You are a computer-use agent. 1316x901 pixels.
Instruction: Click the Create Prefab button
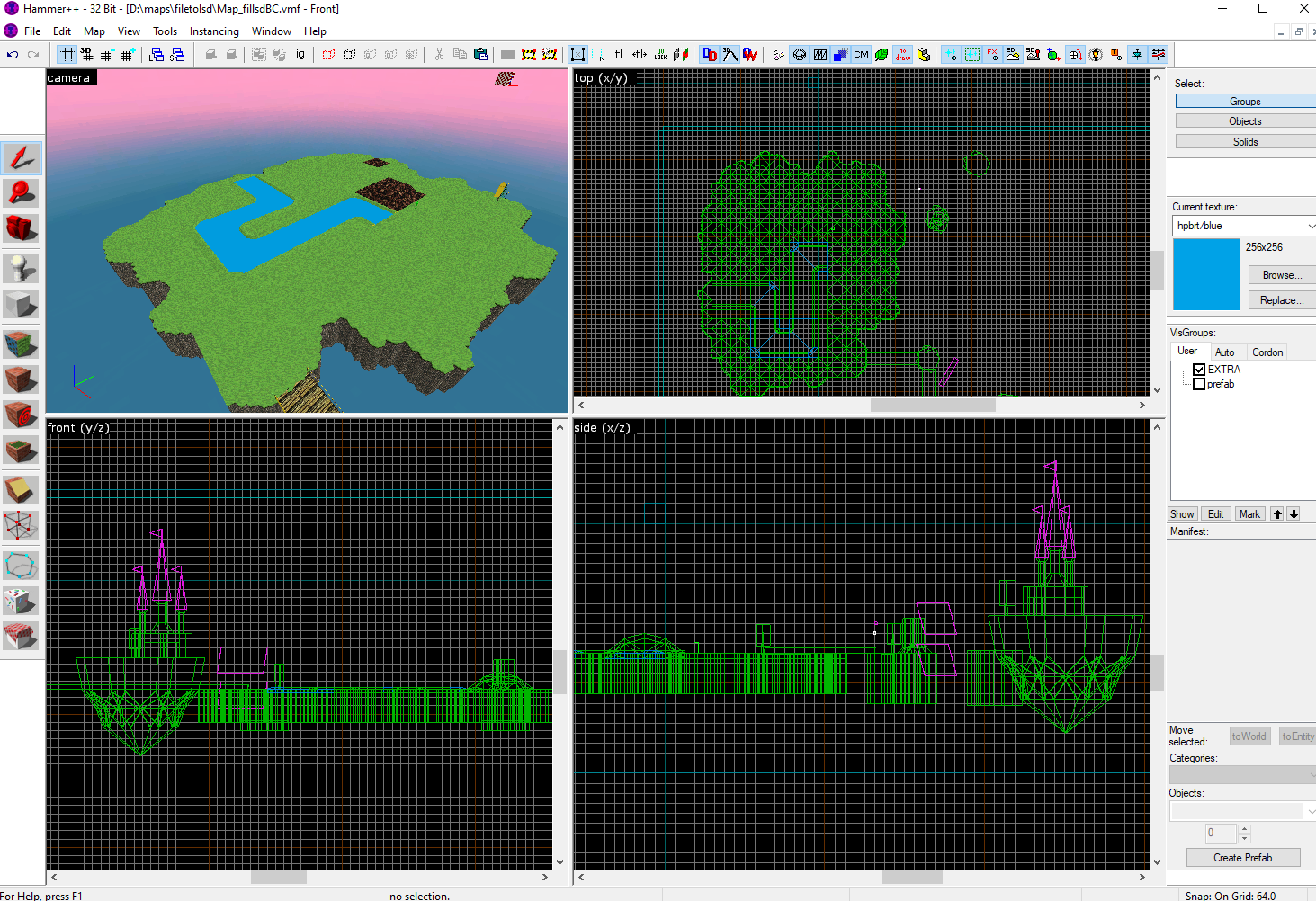pyautogui.click(x=1243, y=858)
